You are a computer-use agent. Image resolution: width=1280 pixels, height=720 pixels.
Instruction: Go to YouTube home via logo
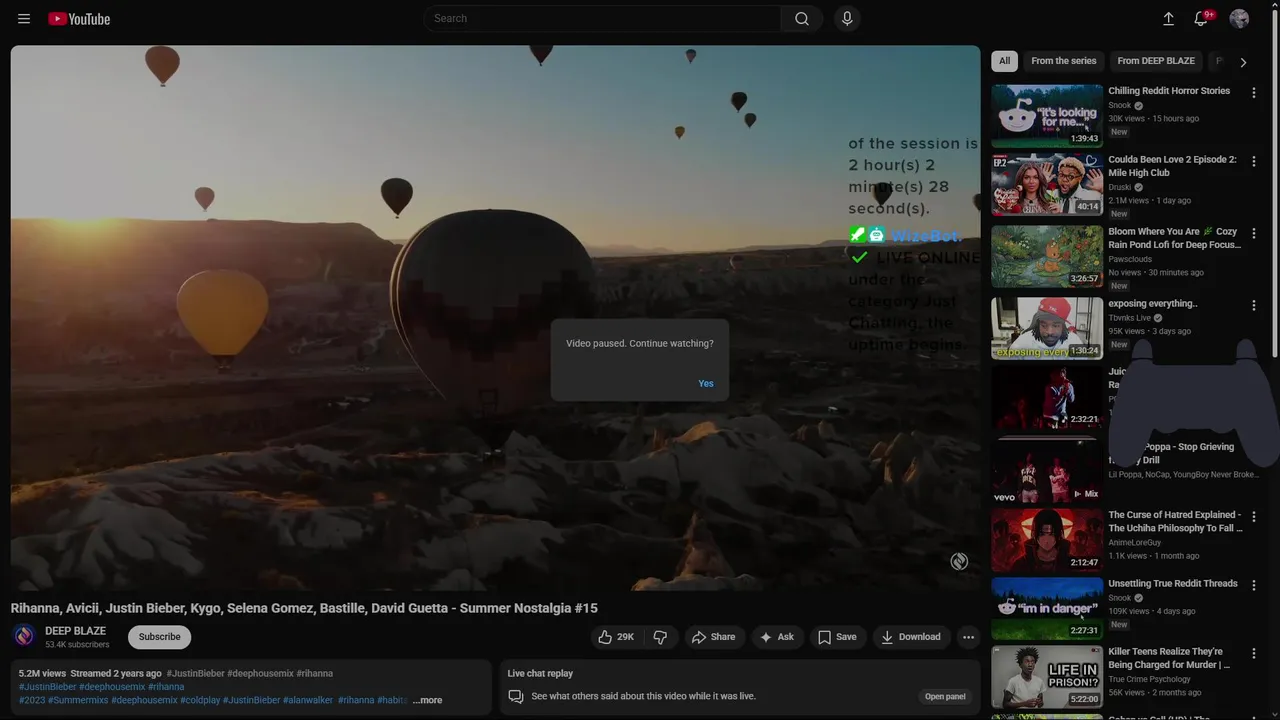coord(79,19)
